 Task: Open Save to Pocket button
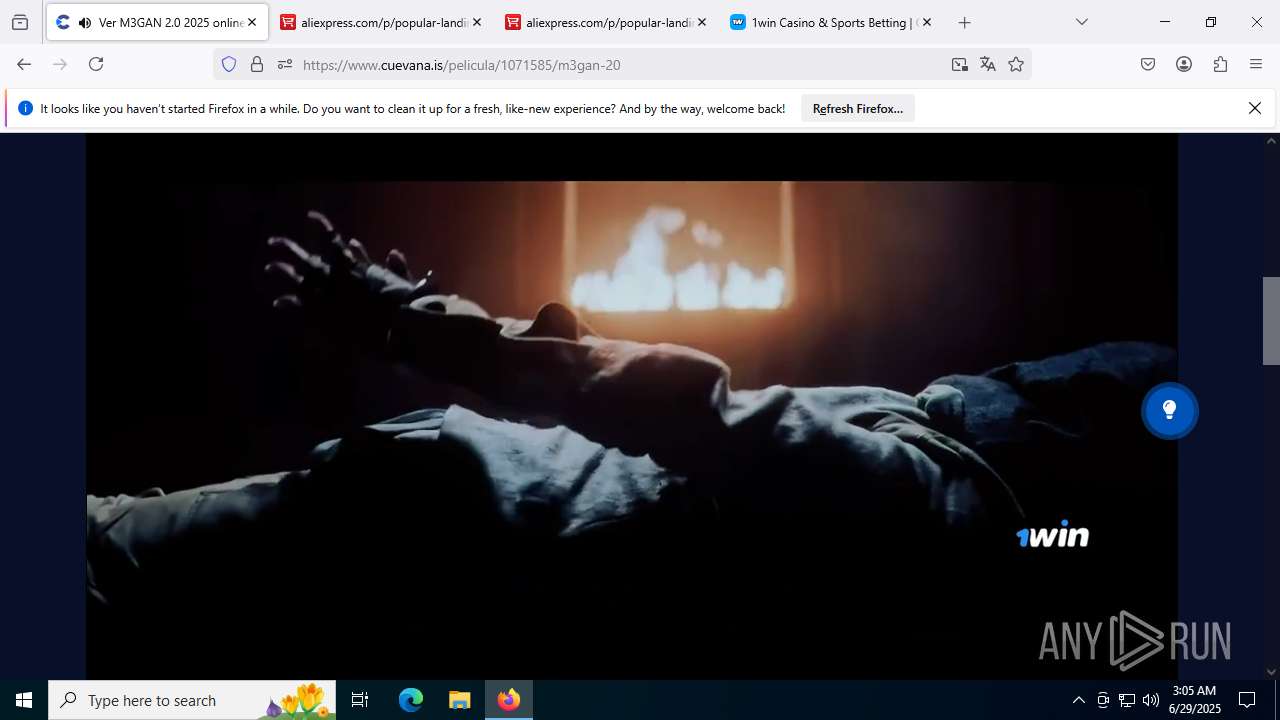[x=1148, y=64]
